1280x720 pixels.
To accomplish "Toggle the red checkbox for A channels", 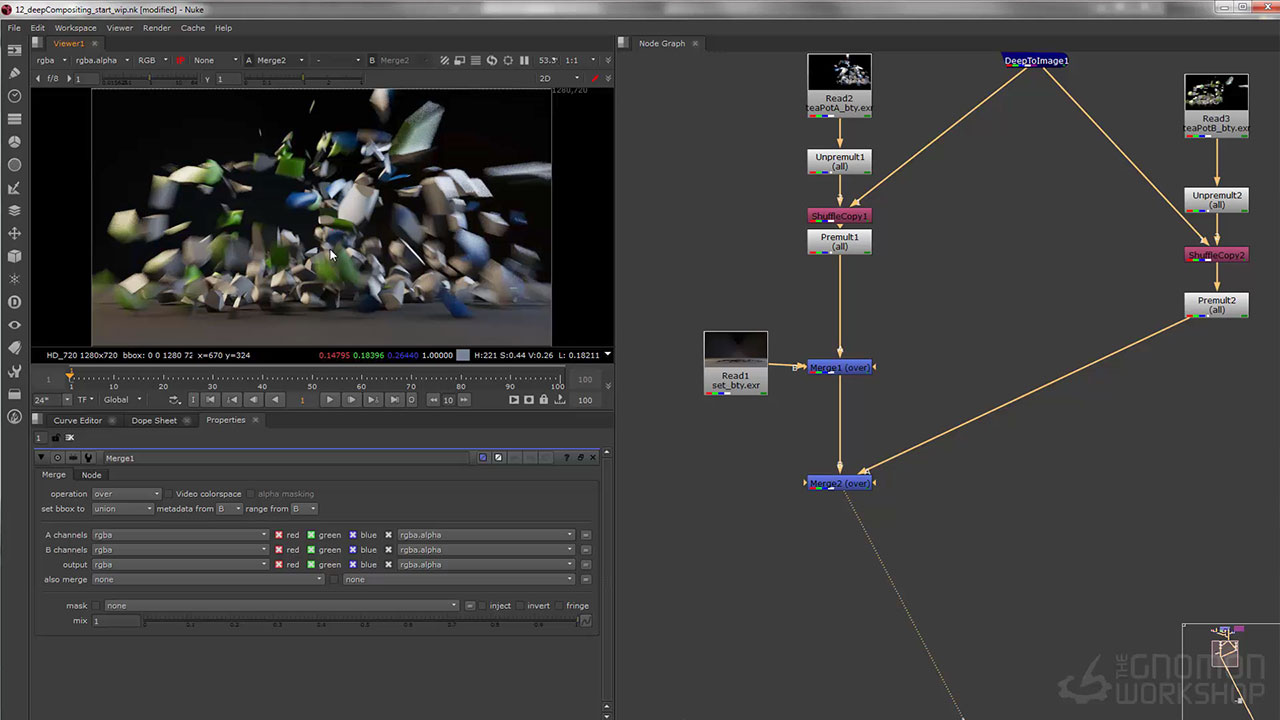I will click(x=280, y=535).
